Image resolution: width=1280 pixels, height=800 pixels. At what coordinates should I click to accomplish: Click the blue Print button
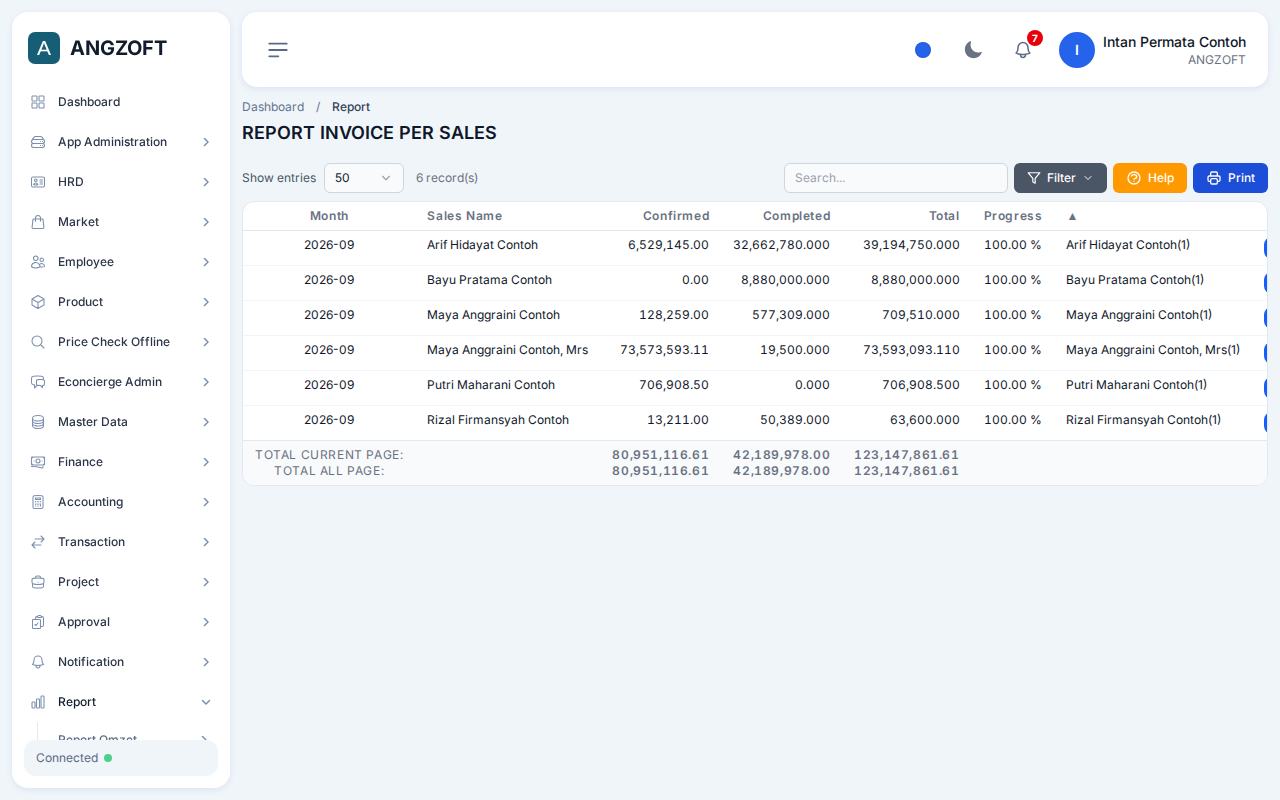1230,178
